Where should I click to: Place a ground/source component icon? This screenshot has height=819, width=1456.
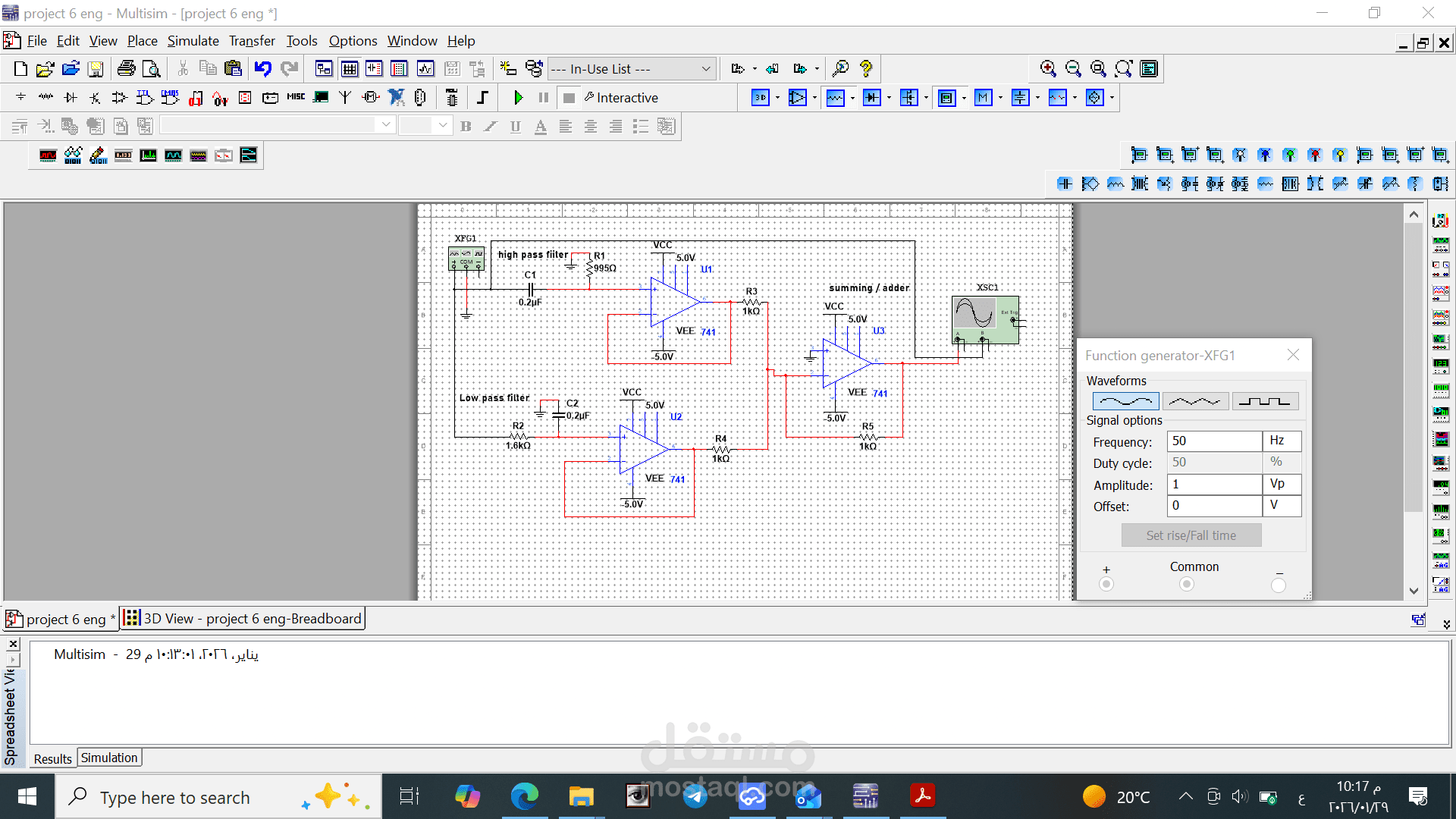[20, 98]
